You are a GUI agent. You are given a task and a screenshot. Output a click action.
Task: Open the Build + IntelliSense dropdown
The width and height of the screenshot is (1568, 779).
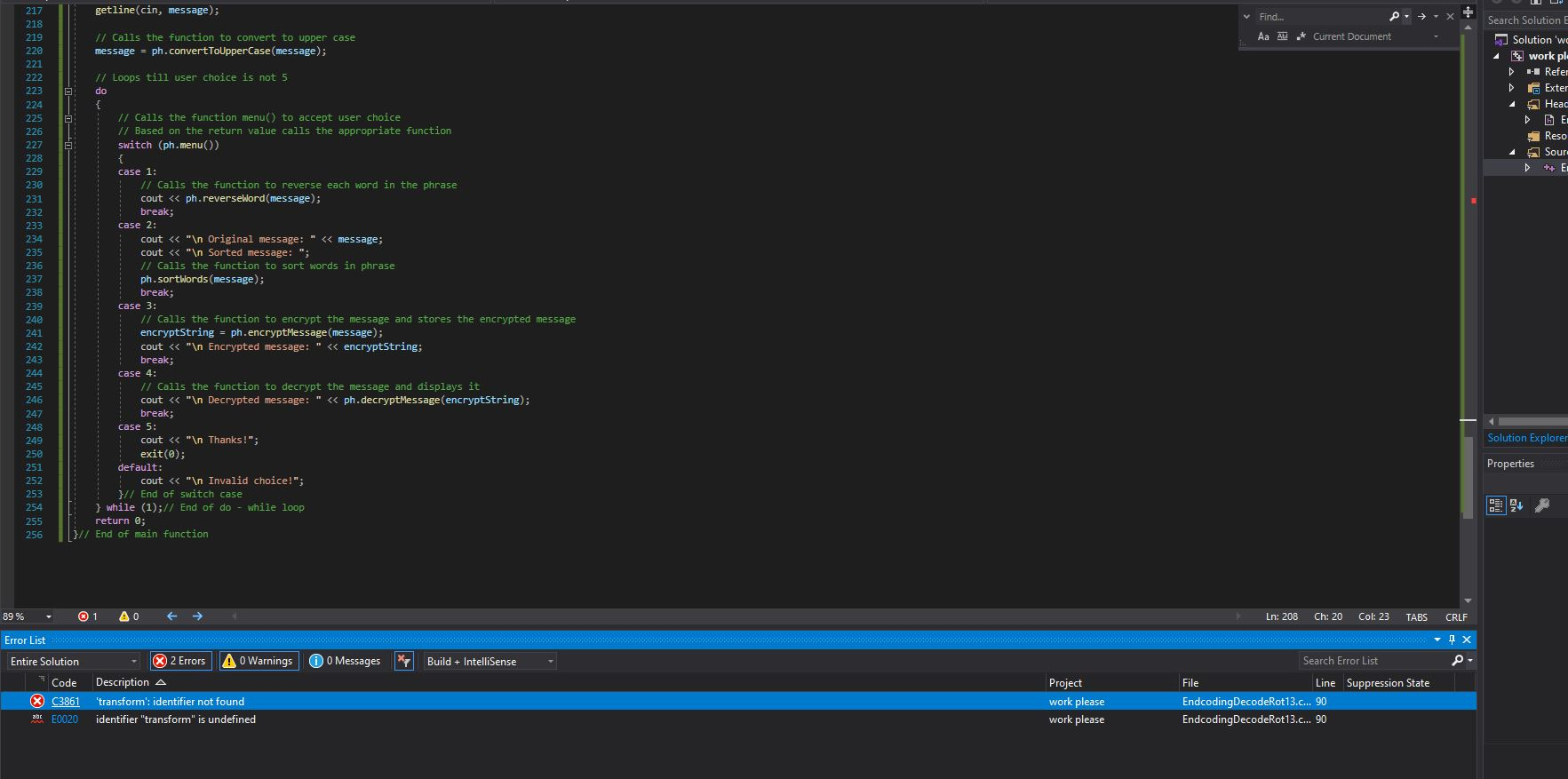coord(490,661)
